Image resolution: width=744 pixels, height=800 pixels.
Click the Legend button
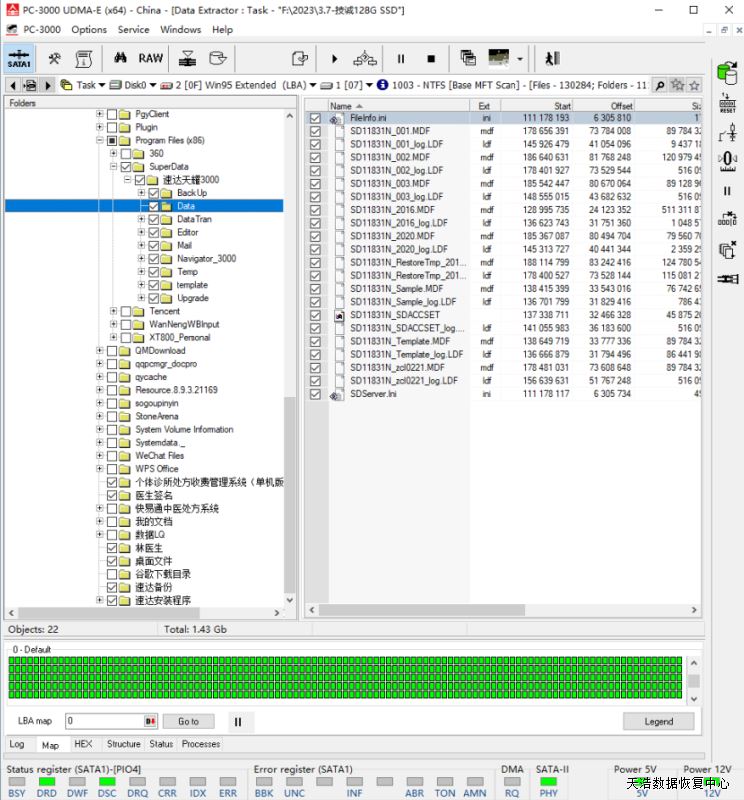click(658, 721)
